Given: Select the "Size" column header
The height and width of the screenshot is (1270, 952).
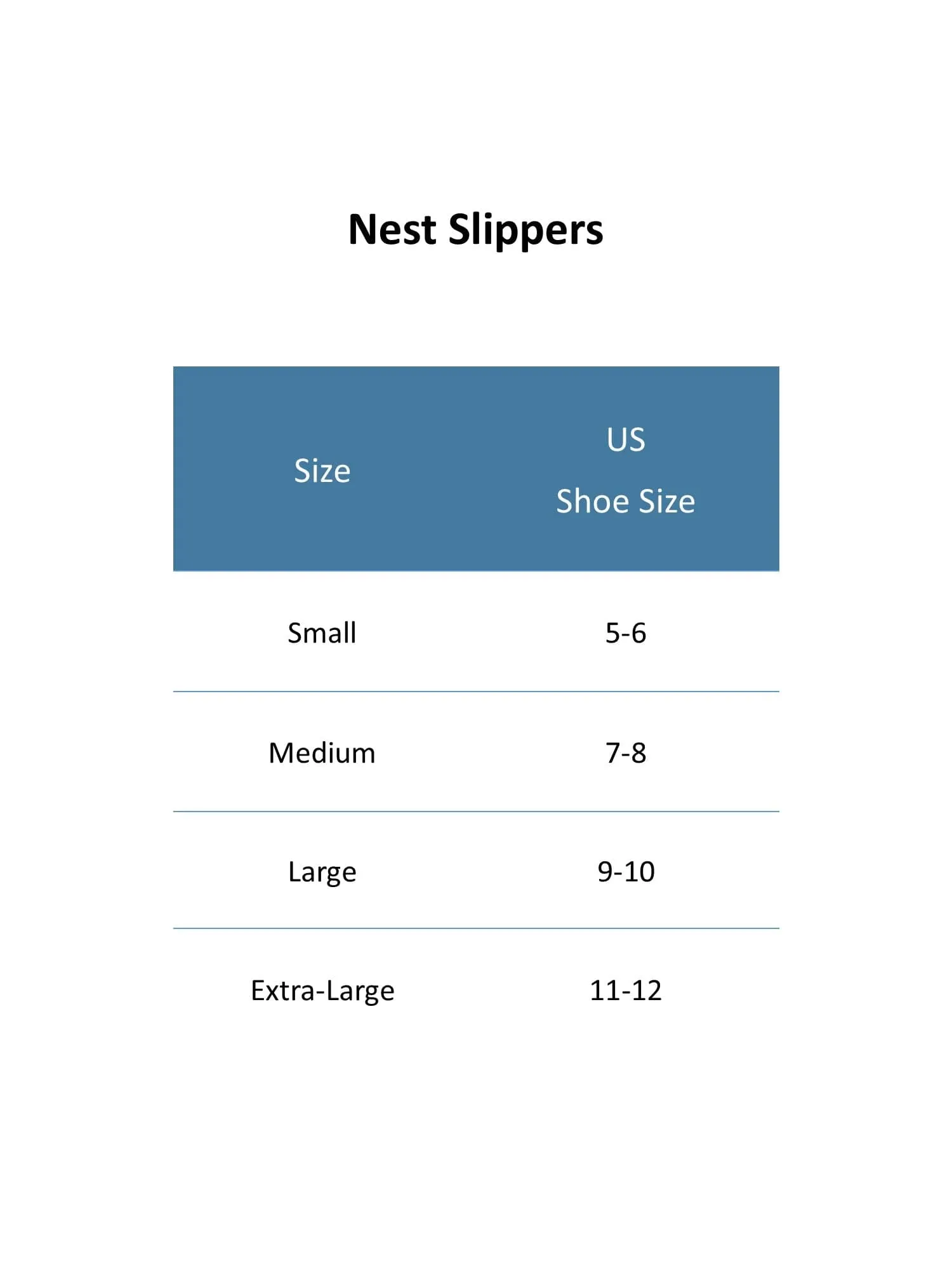Looking at the screenshot, I should click(322, 471).
